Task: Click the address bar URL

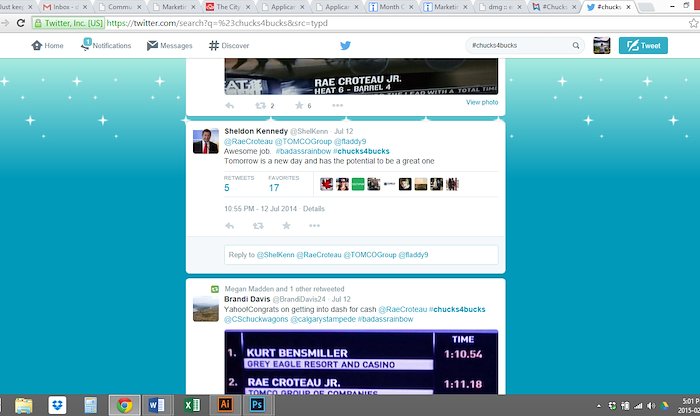Action: (x=217, y=23)
